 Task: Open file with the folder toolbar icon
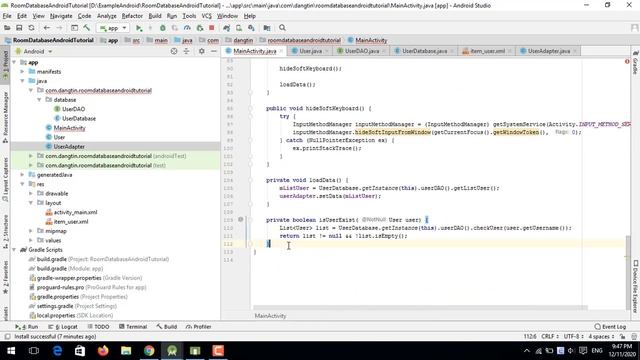click(x=7, y=28)
